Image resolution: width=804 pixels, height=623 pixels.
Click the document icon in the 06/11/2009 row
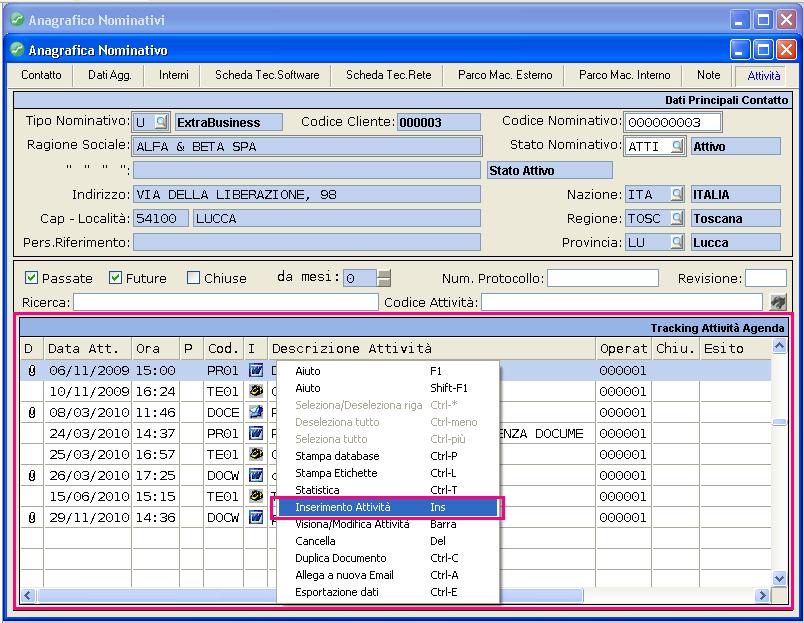[x=255, y=370]
